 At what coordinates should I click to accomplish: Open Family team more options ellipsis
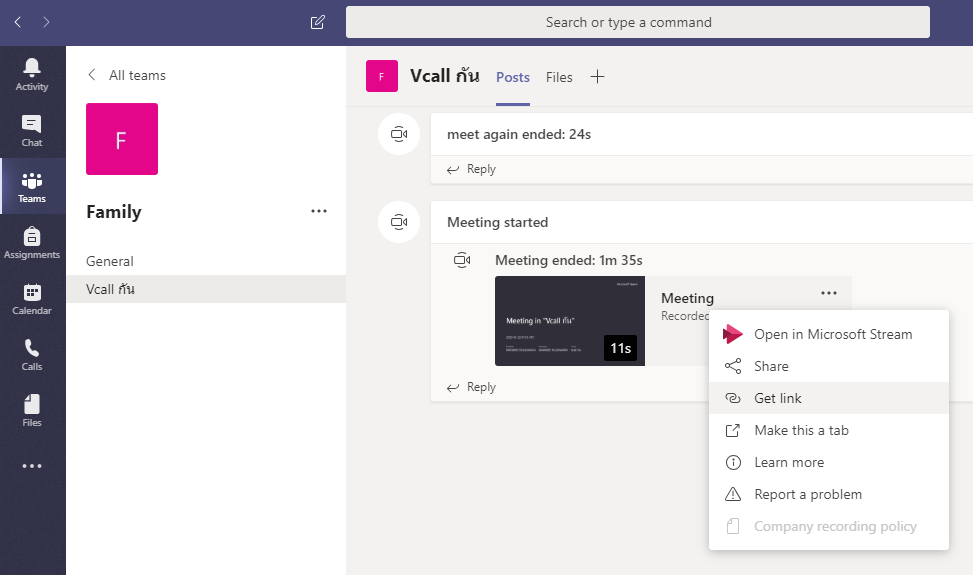coord(319,211)
